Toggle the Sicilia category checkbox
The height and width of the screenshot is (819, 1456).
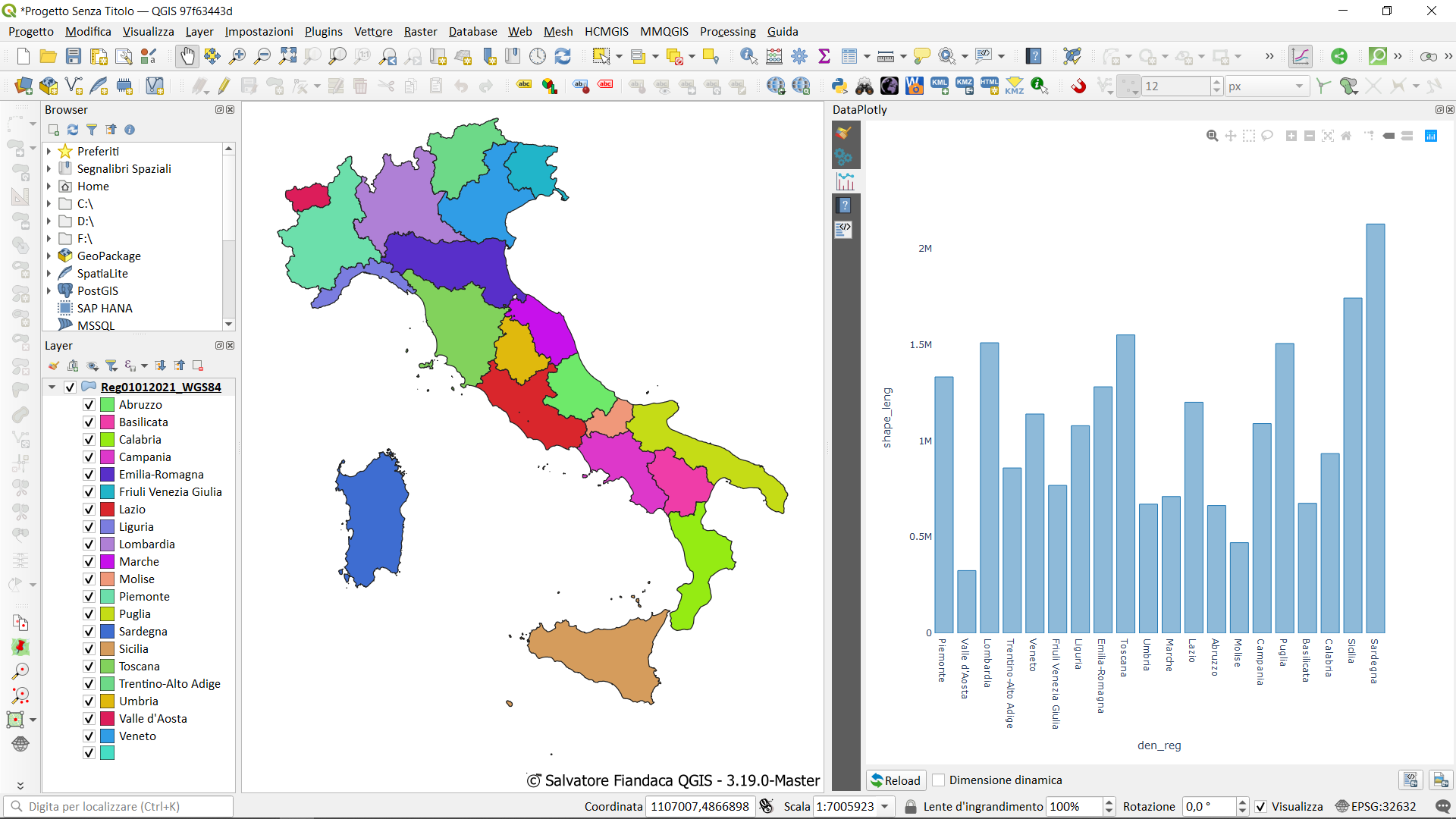89,649
